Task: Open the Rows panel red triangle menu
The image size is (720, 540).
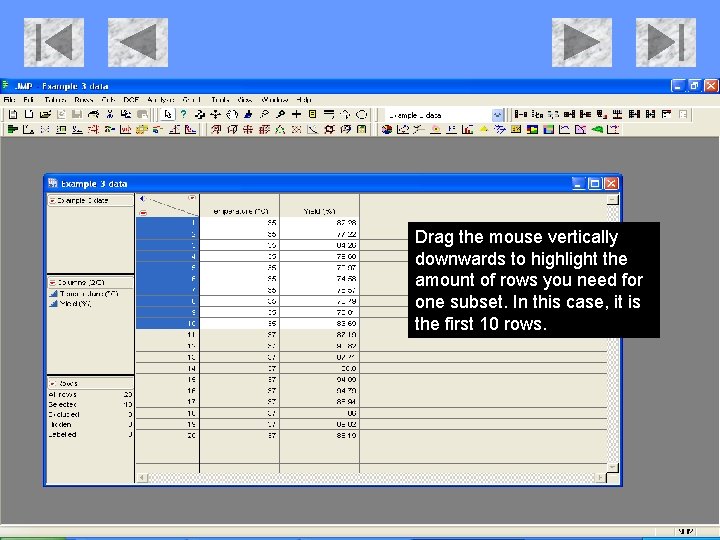Action: pyautogui.click(x=52, y=383)
